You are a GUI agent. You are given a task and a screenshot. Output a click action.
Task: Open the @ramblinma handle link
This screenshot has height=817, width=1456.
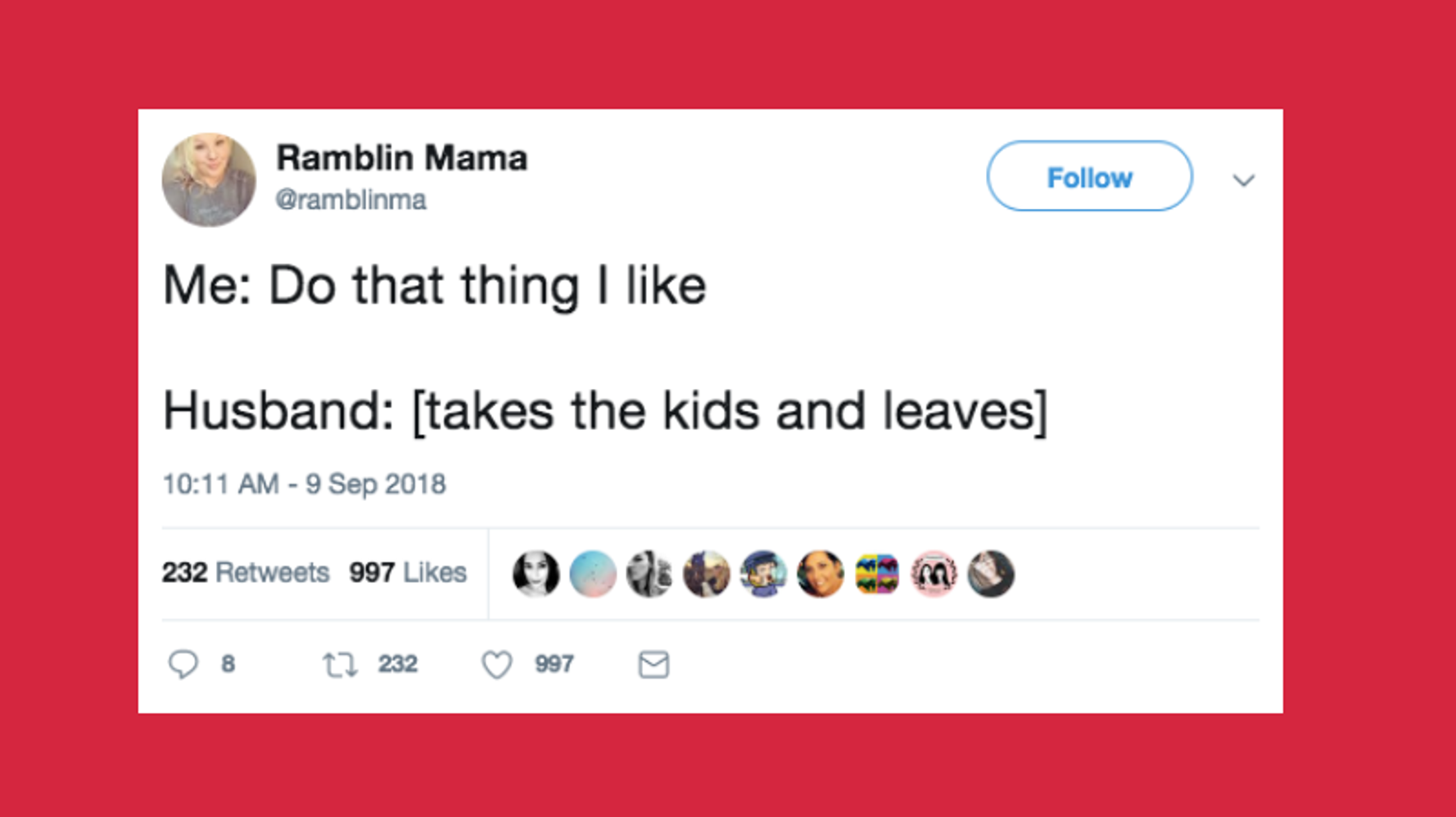[x=350, y=199]
